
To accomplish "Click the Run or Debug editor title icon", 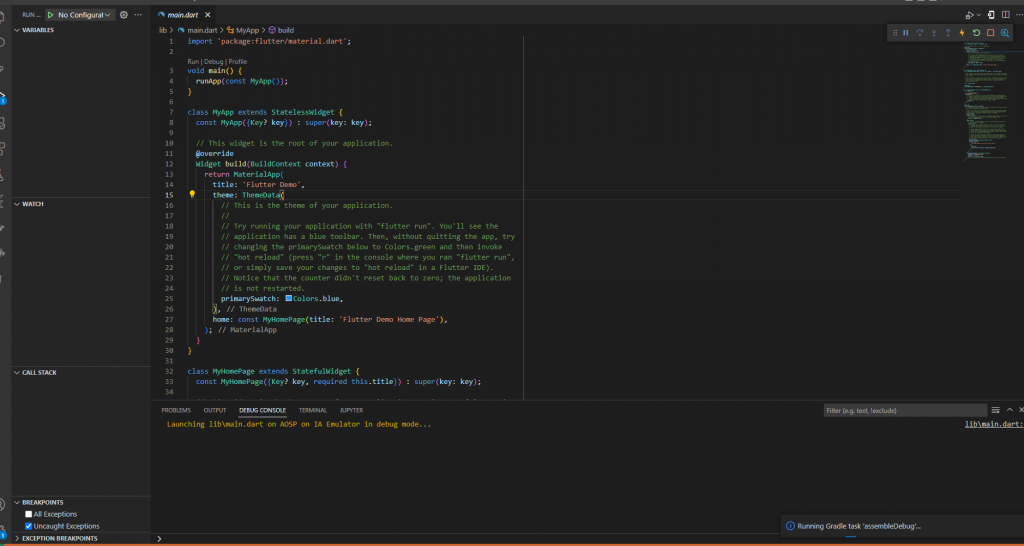I will click(970, 14).
